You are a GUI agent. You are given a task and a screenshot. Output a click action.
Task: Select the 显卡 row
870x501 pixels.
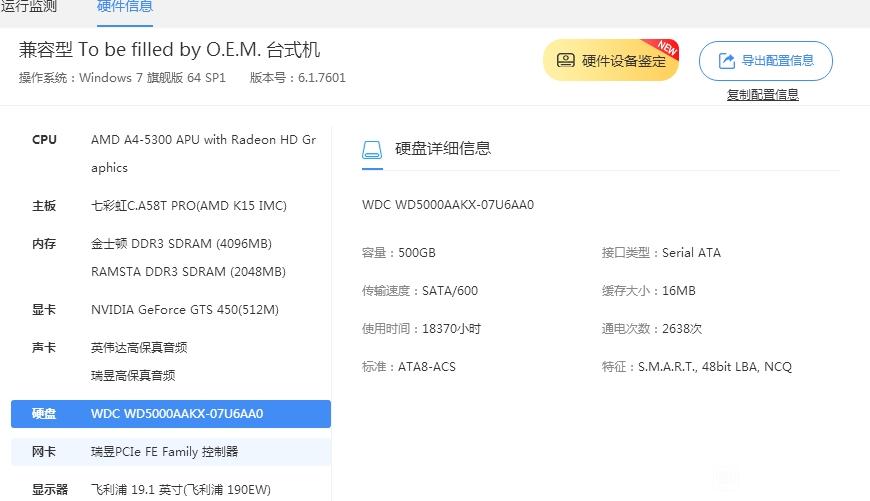pos(171,310)
